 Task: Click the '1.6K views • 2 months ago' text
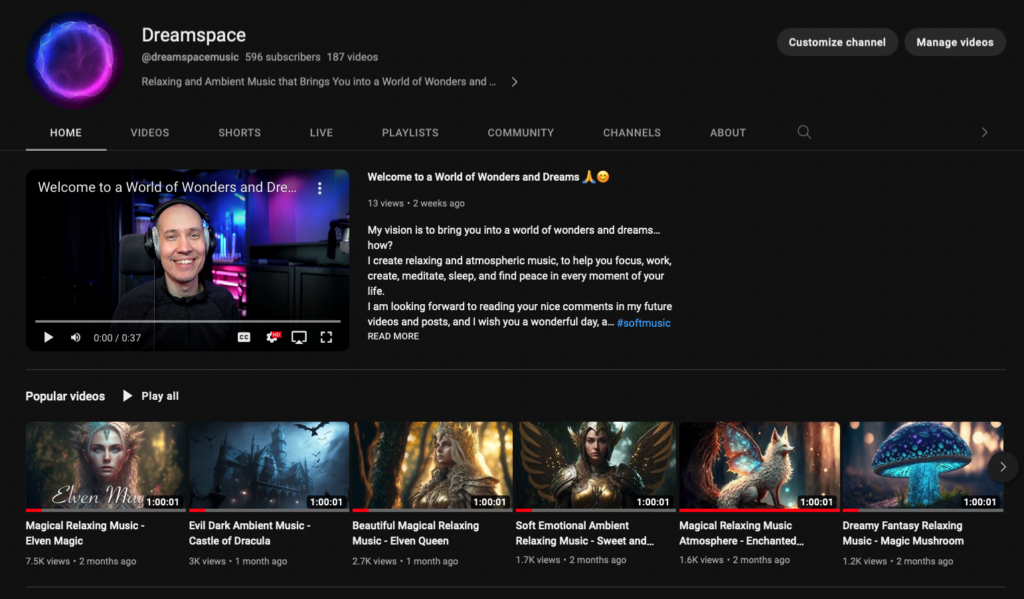point(735,560)
